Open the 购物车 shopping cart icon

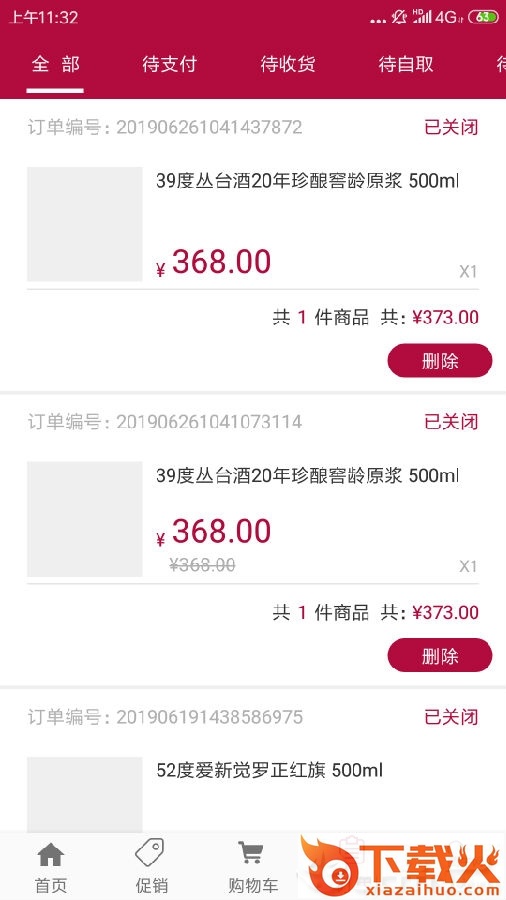pyautogui.click(x=252, y=854)
